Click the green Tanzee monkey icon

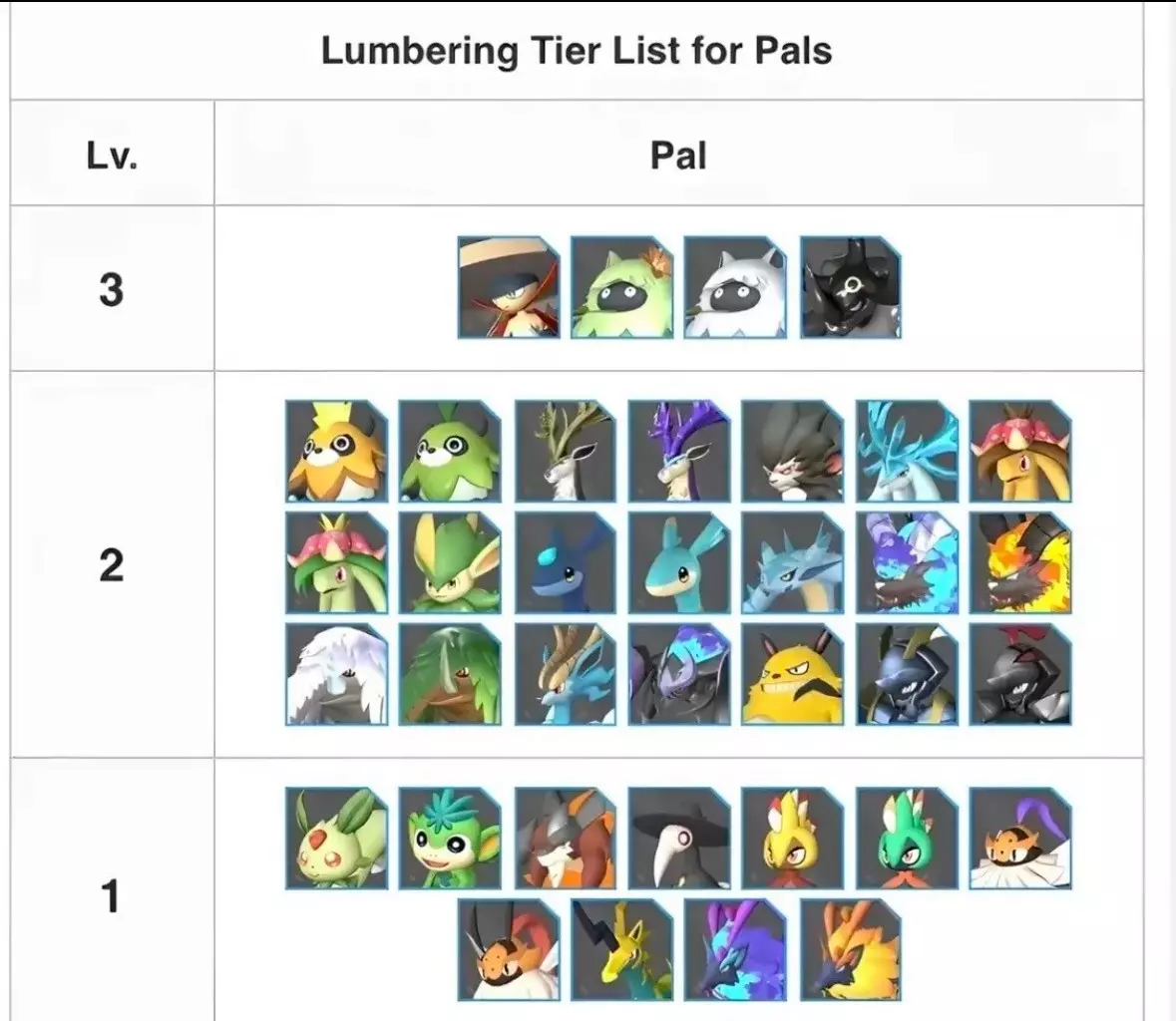(x=450, y=838)
